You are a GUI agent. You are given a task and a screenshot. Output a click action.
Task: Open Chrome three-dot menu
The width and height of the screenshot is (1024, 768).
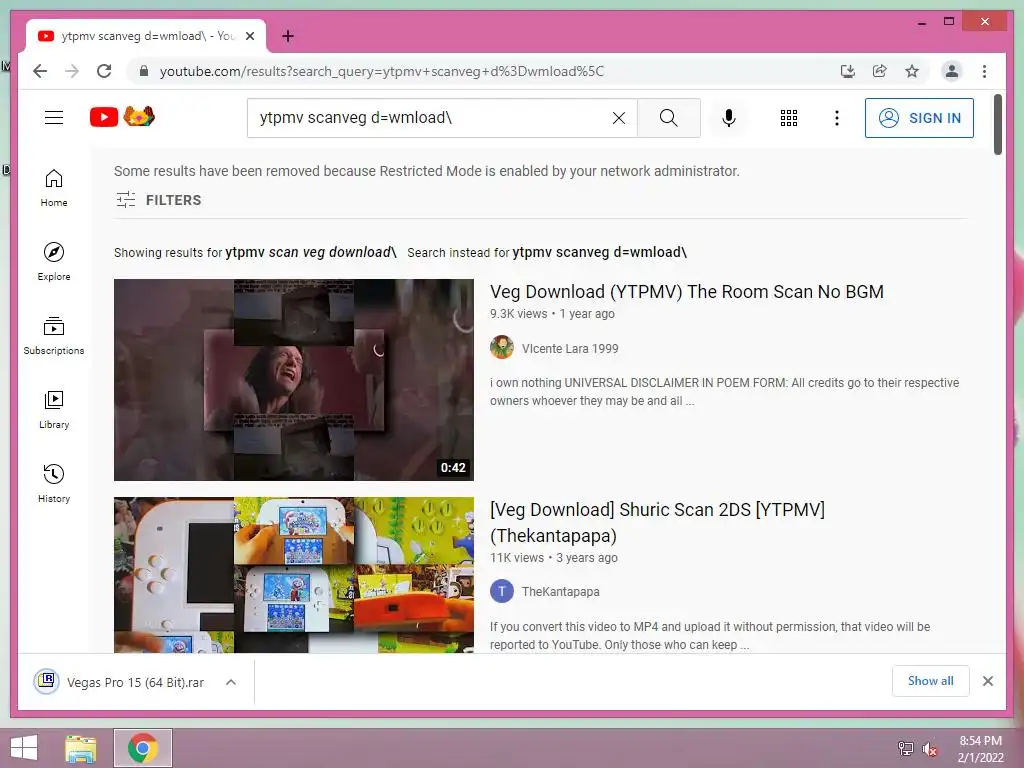[984, 71]
